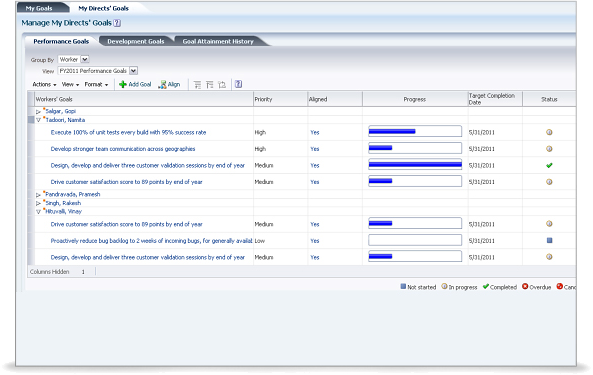This screenshot has width=593, height=375.
Task: Click the Align people icon
Action: (162, 84)
